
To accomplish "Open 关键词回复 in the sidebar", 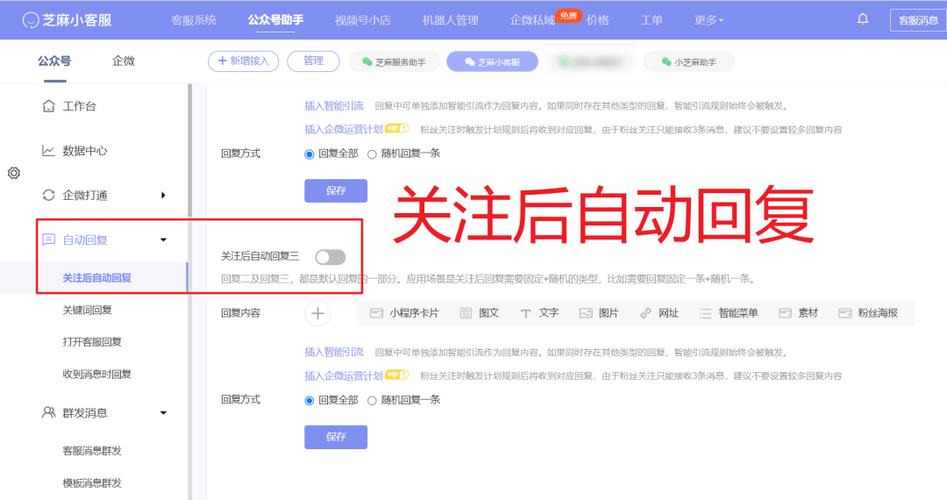I will (x=87, y=310).
